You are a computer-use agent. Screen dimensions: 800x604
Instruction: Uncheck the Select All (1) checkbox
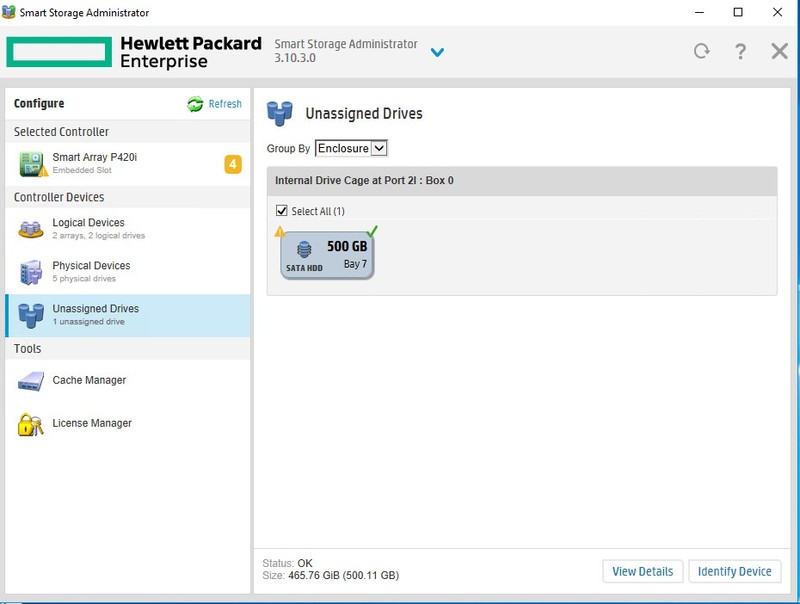(x=282, y=211)
